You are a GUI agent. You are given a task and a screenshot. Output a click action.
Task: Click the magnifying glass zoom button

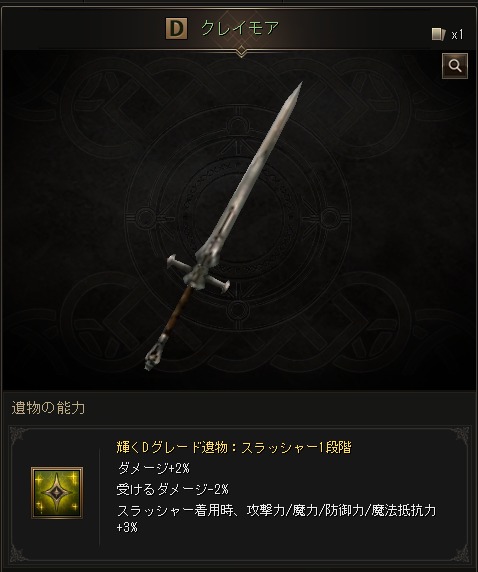coord(455,66)
